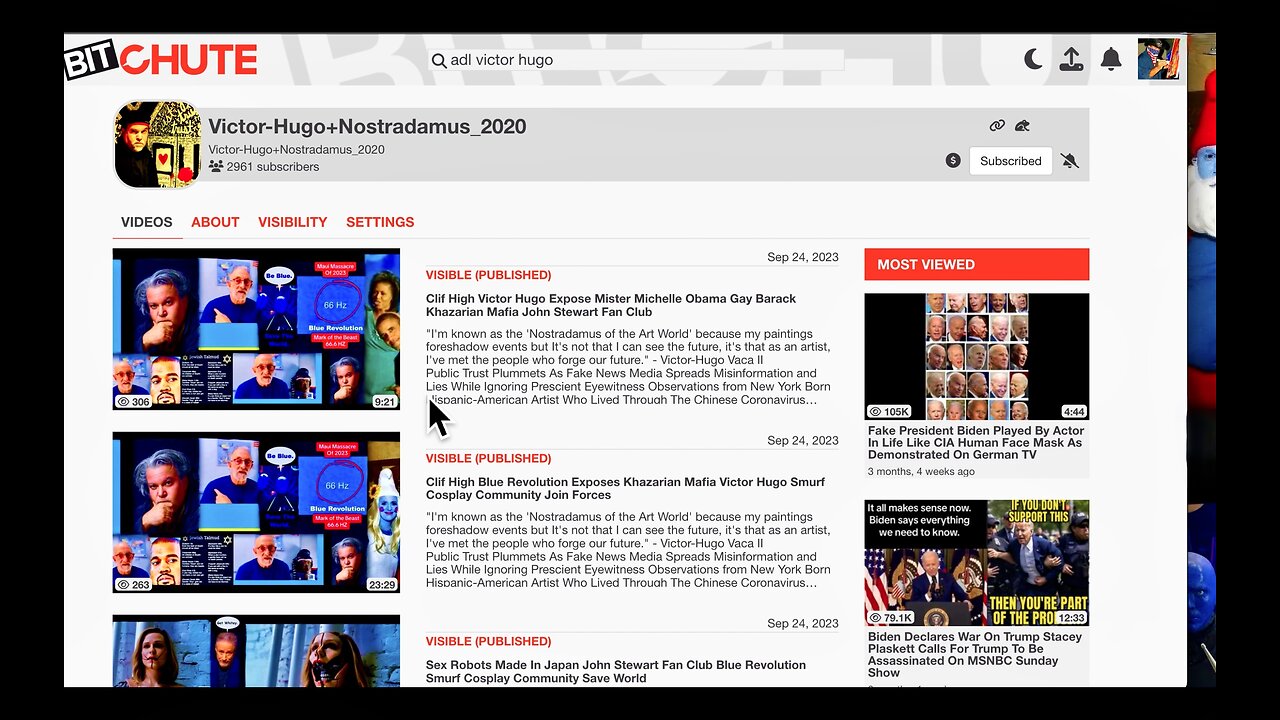
Task: Open Sex Robots Made In Japan title
Action: (x=616, y=671)
